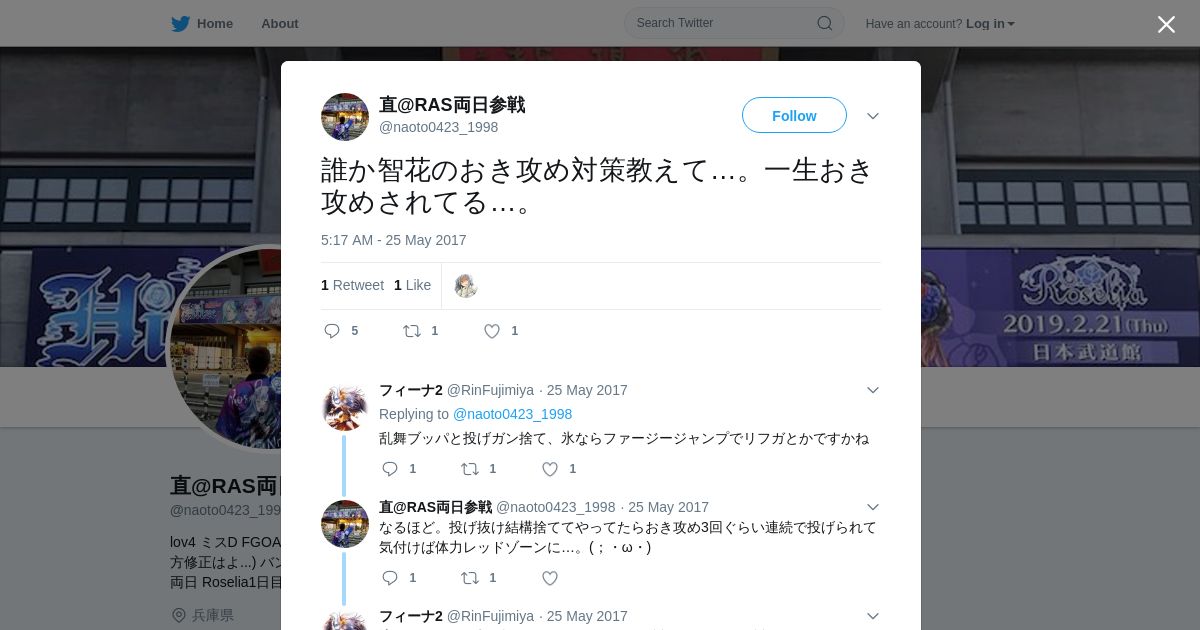1200x630 pixels.
Task: Reply to the main tweet via the speech bubble icon
Action: pyautogui.click(x=332, y=331)
